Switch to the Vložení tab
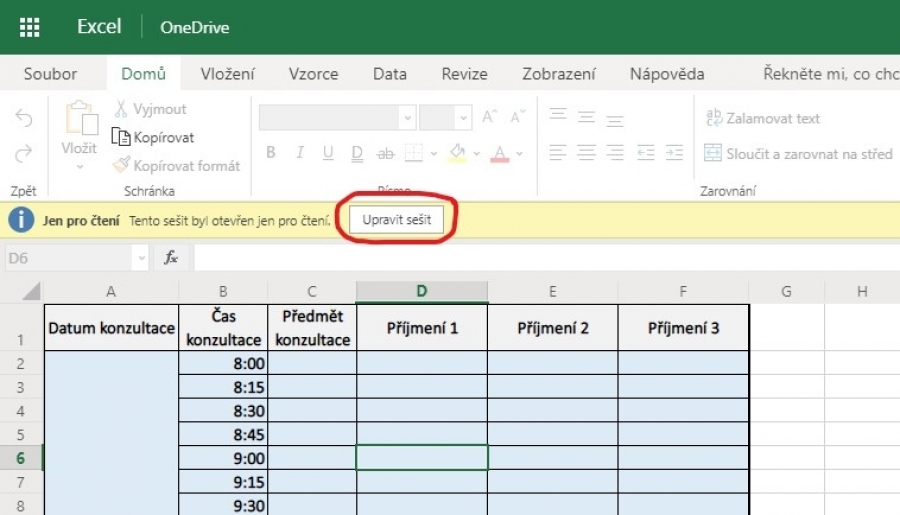Screen dimensions: 900x515 (x=227, y=74)
